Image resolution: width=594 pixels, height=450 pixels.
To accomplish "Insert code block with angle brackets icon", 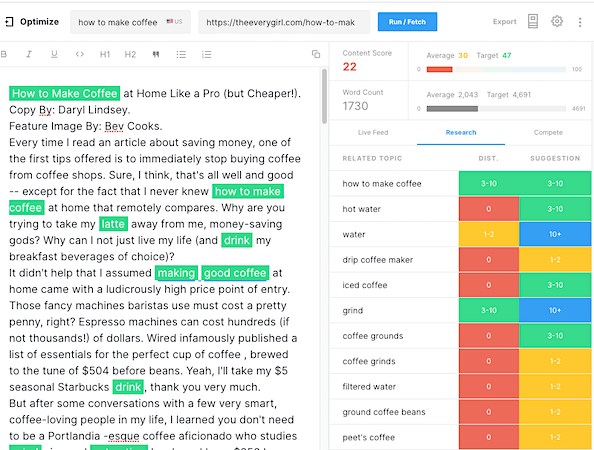I will (x=80, y=55).
